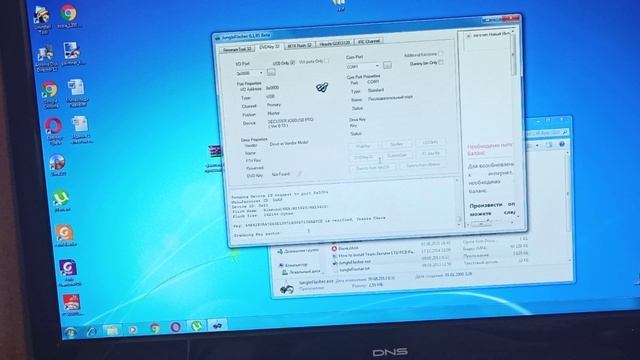Click the Dummy from iXtreme button
The height and width of the screenshot is (360, 640).
[422, 164]
